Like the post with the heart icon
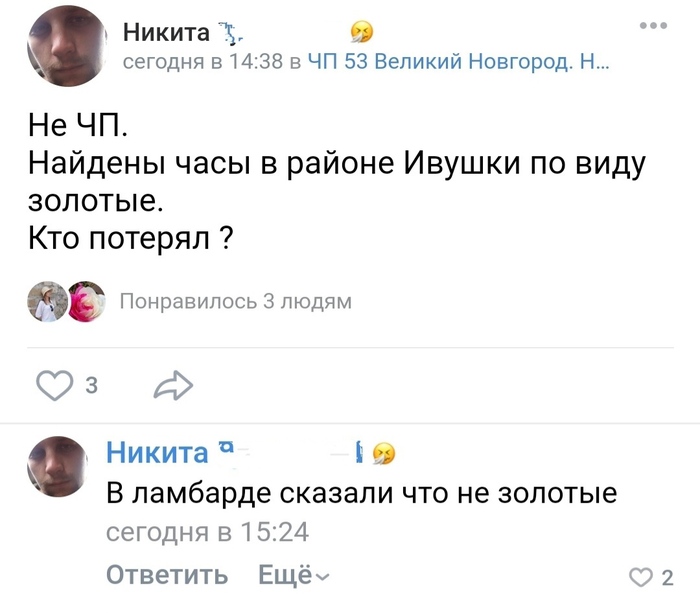This screenshot has height=613, width=700. click(54, 386)
